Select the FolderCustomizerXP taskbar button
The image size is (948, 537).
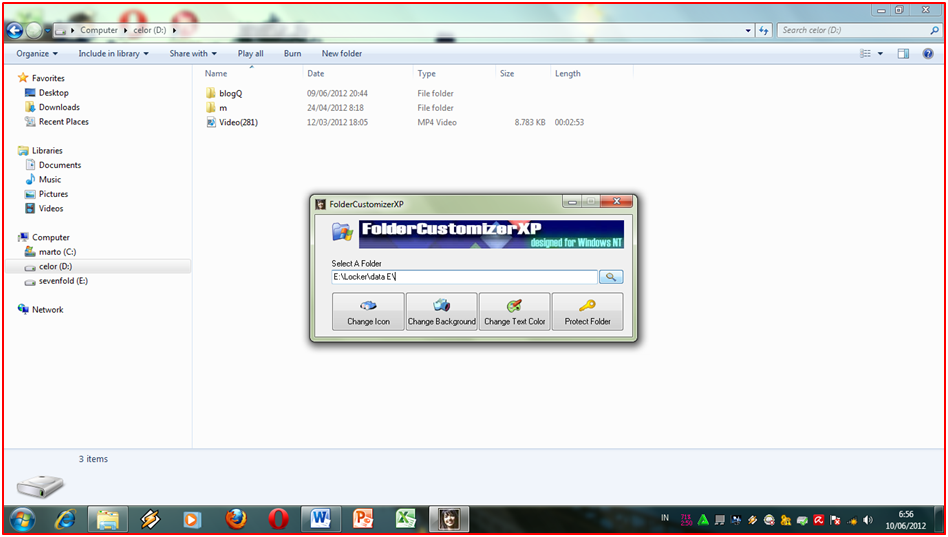[x=449, y=520]
